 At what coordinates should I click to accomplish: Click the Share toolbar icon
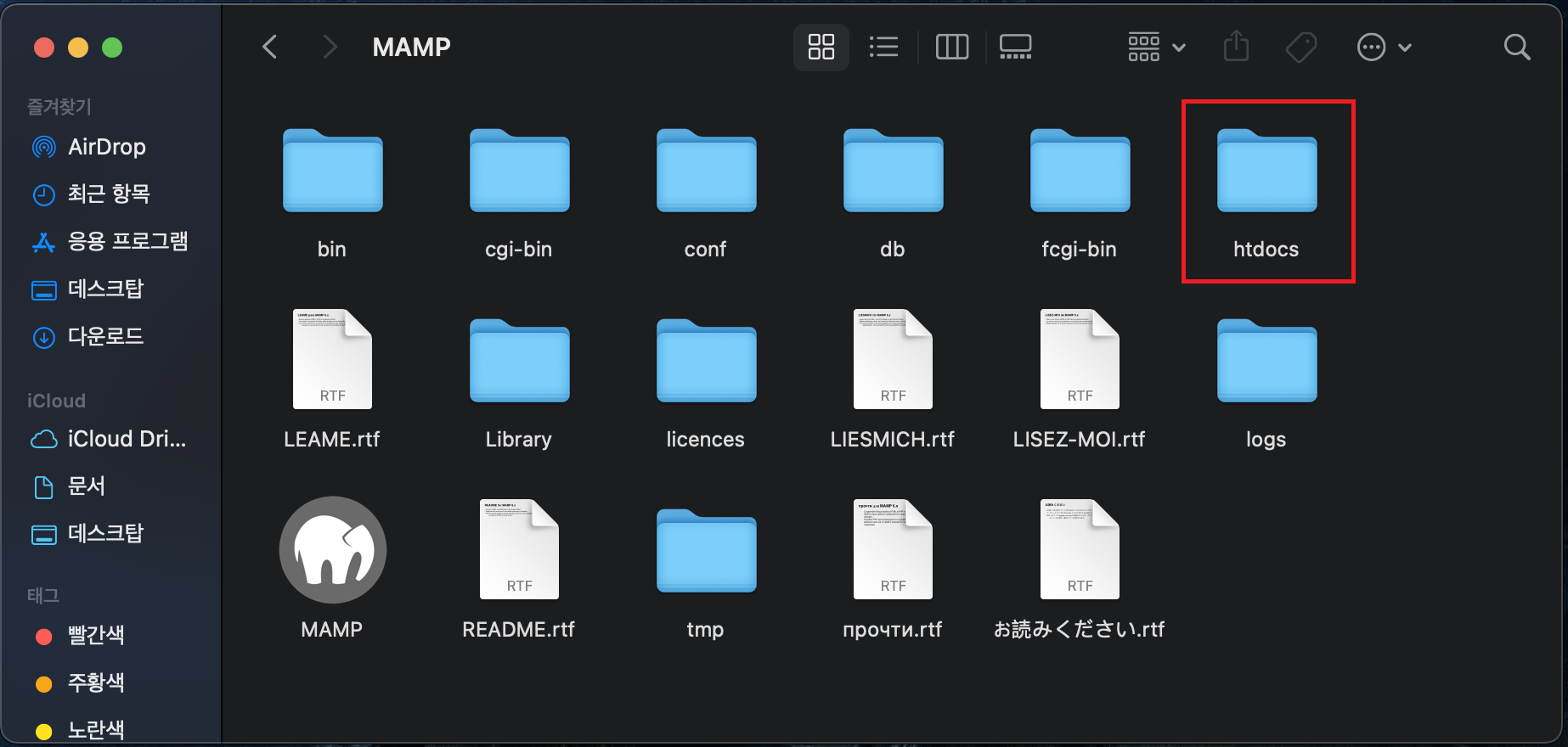click(x=1236, y=46)
